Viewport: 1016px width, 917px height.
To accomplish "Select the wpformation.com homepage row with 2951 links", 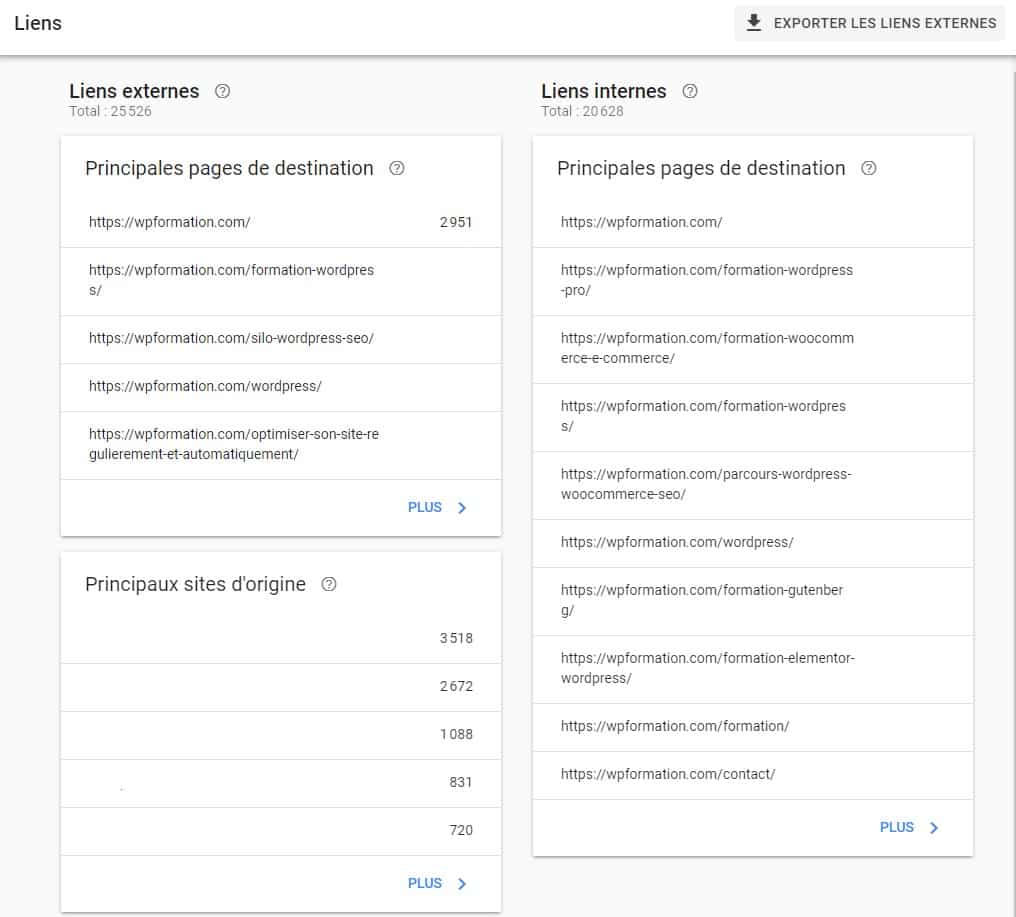I will [280, 221].
